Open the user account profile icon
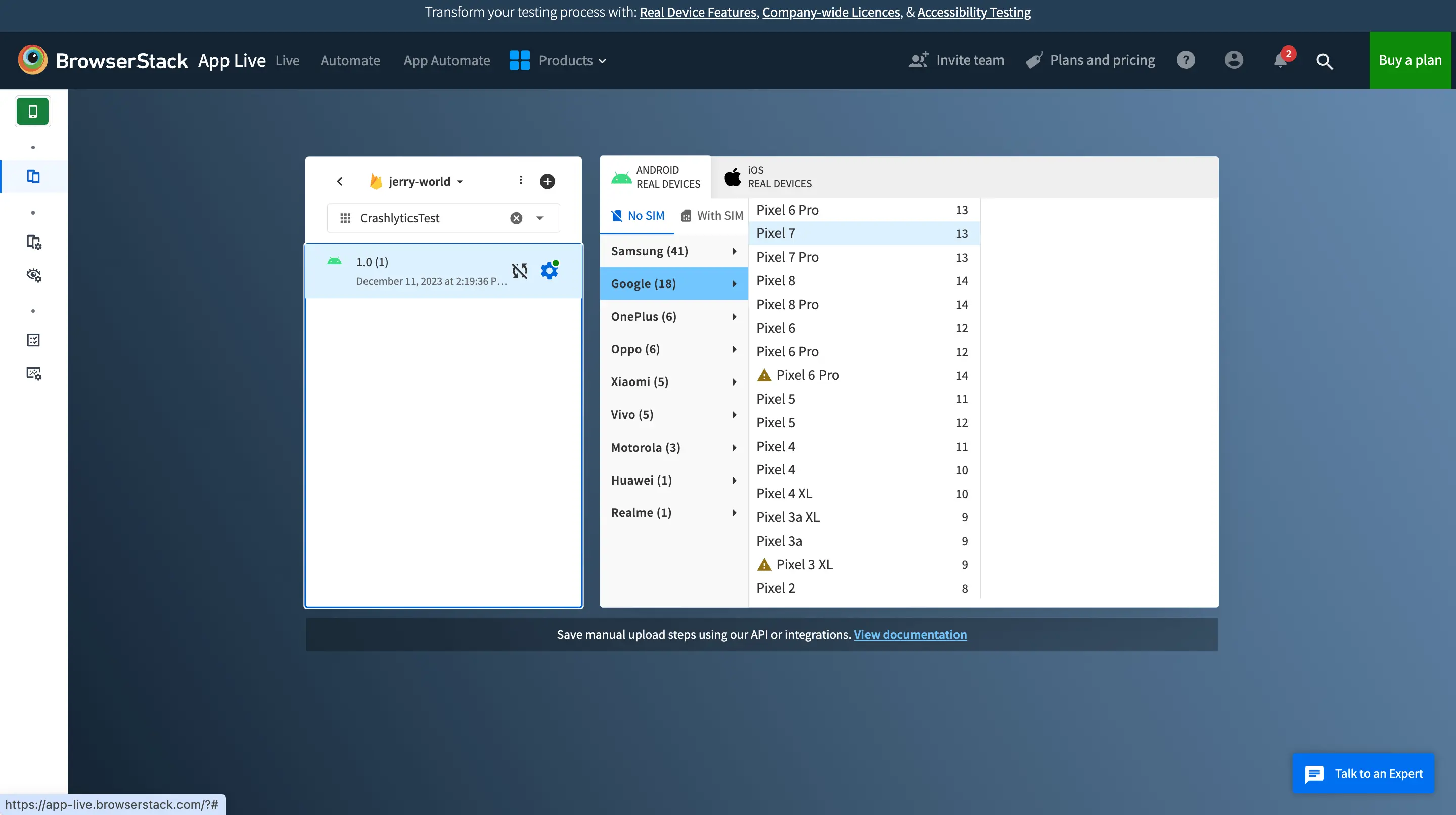This screenshot has width=1456, height=815. point(1234,60)
